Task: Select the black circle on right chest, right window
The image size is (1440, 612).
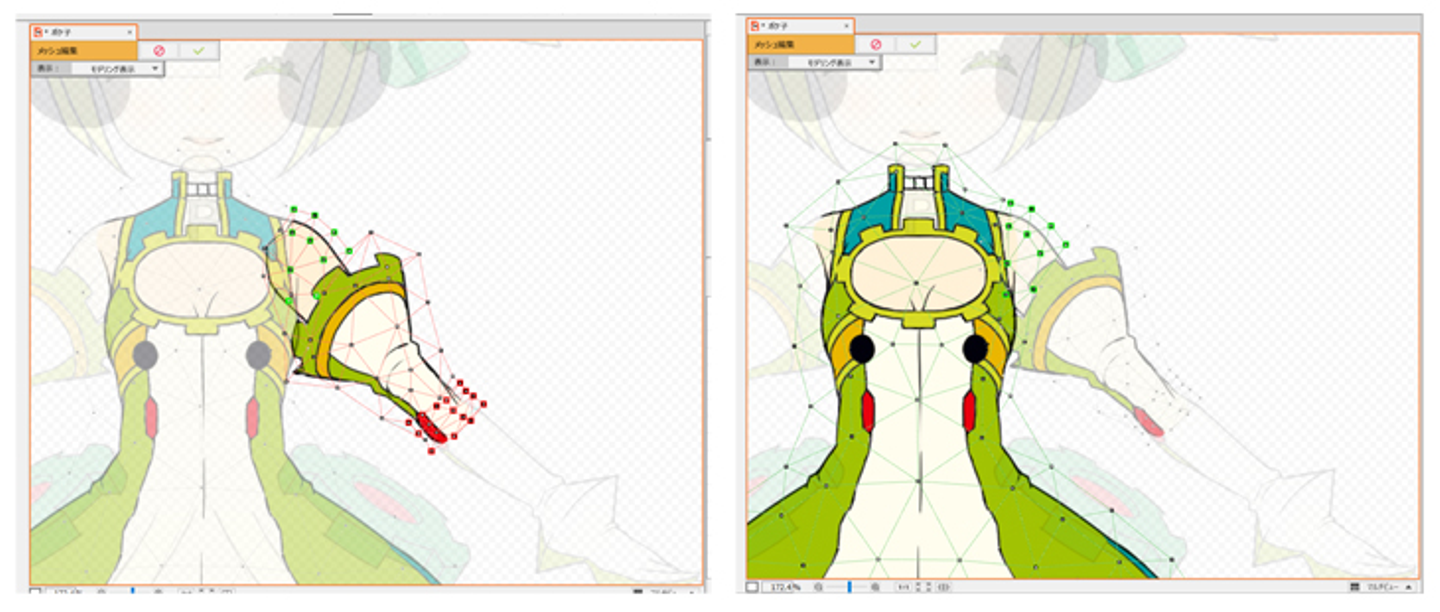Action: 976,348
